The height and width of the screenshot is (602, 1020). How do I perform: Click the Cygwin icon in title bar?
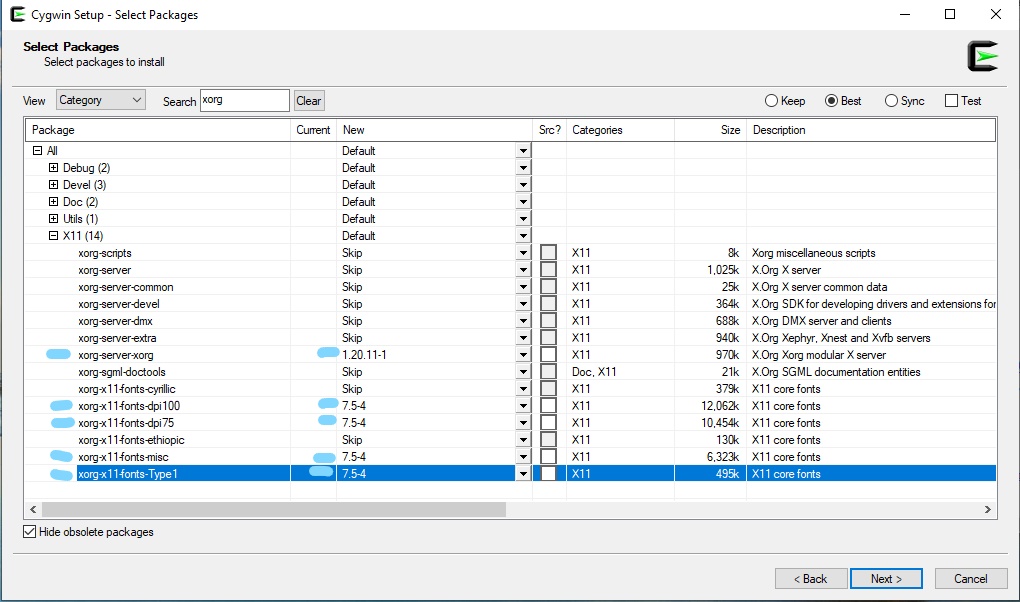pyautogui.click(x=18, y=14)
